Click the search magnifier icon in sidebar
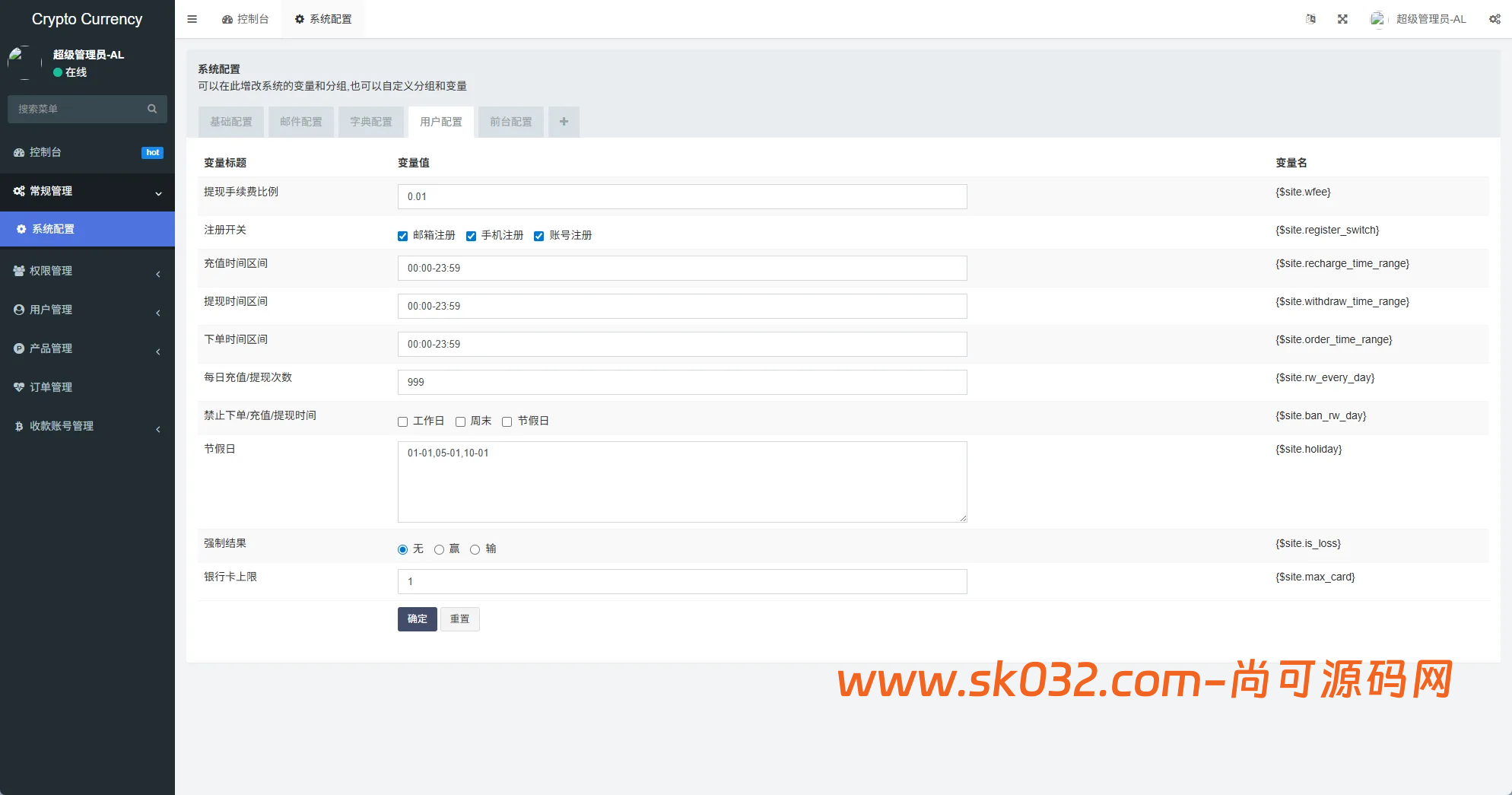Image resolution: width=1512 pixels, height=795 pixels. tap(152, 109)
